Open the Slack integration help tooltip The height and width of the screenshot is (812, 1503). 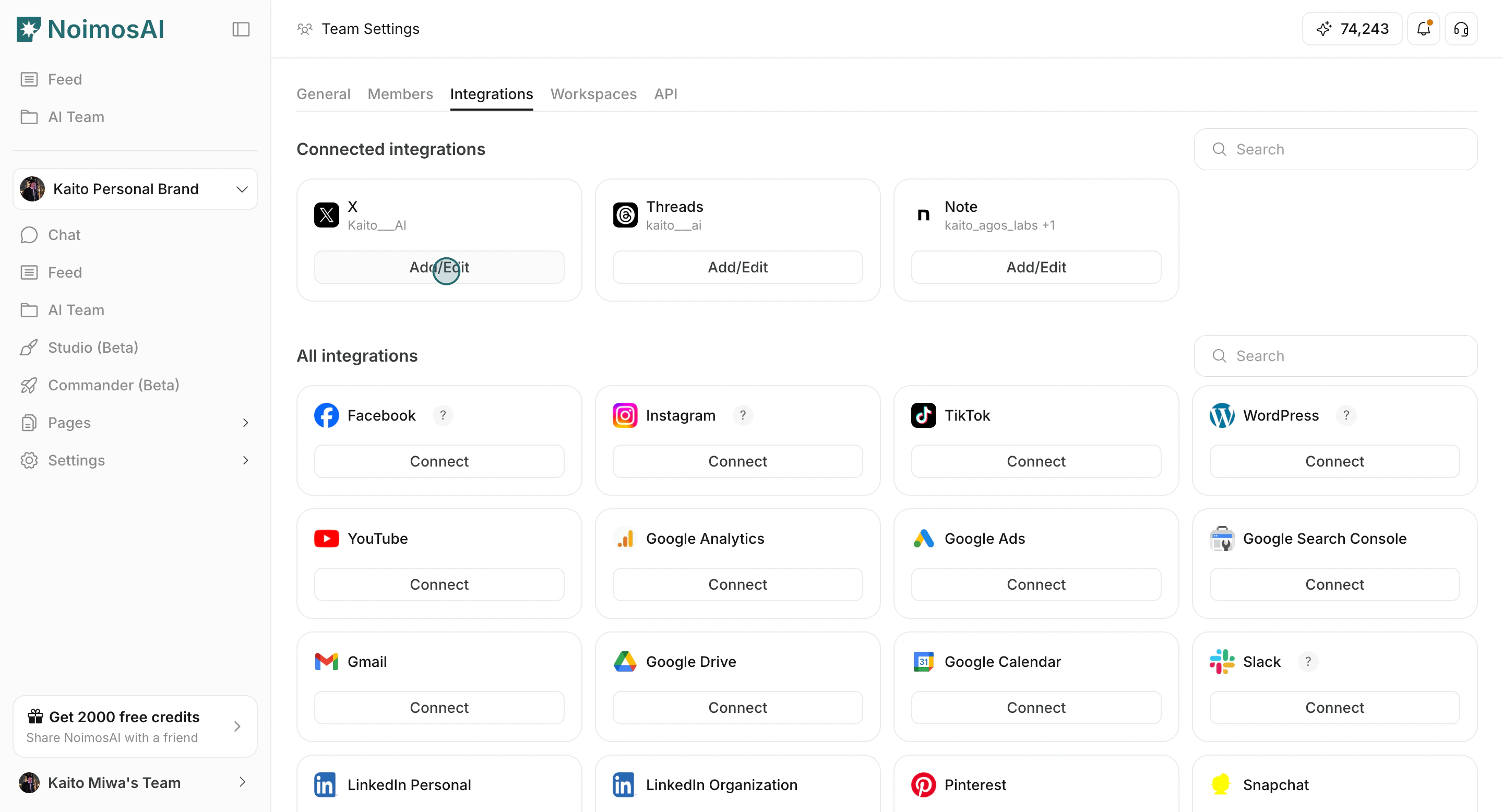[1307, 662]
